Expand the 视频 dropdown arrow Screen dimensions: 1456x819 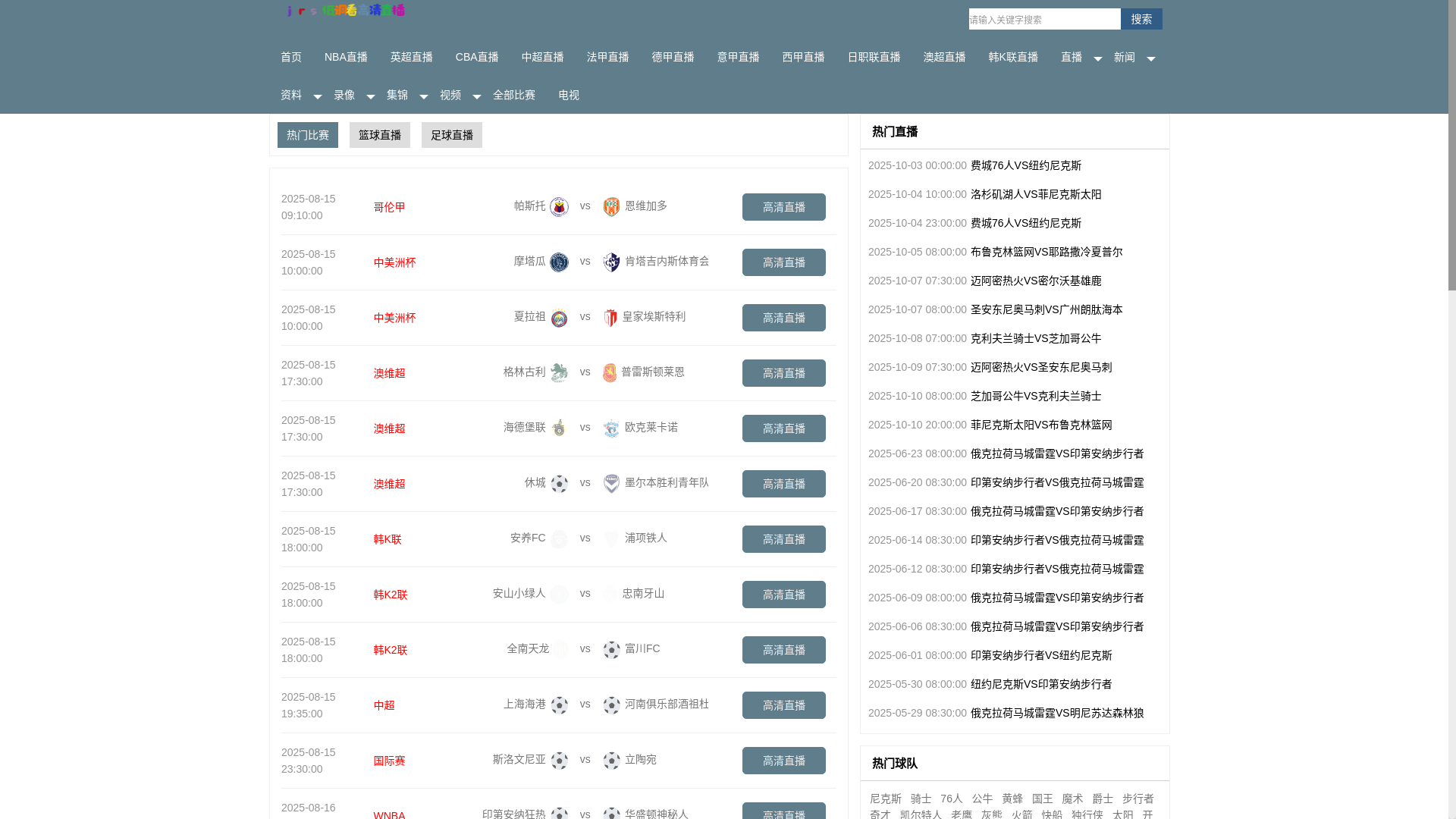point(476,96)
